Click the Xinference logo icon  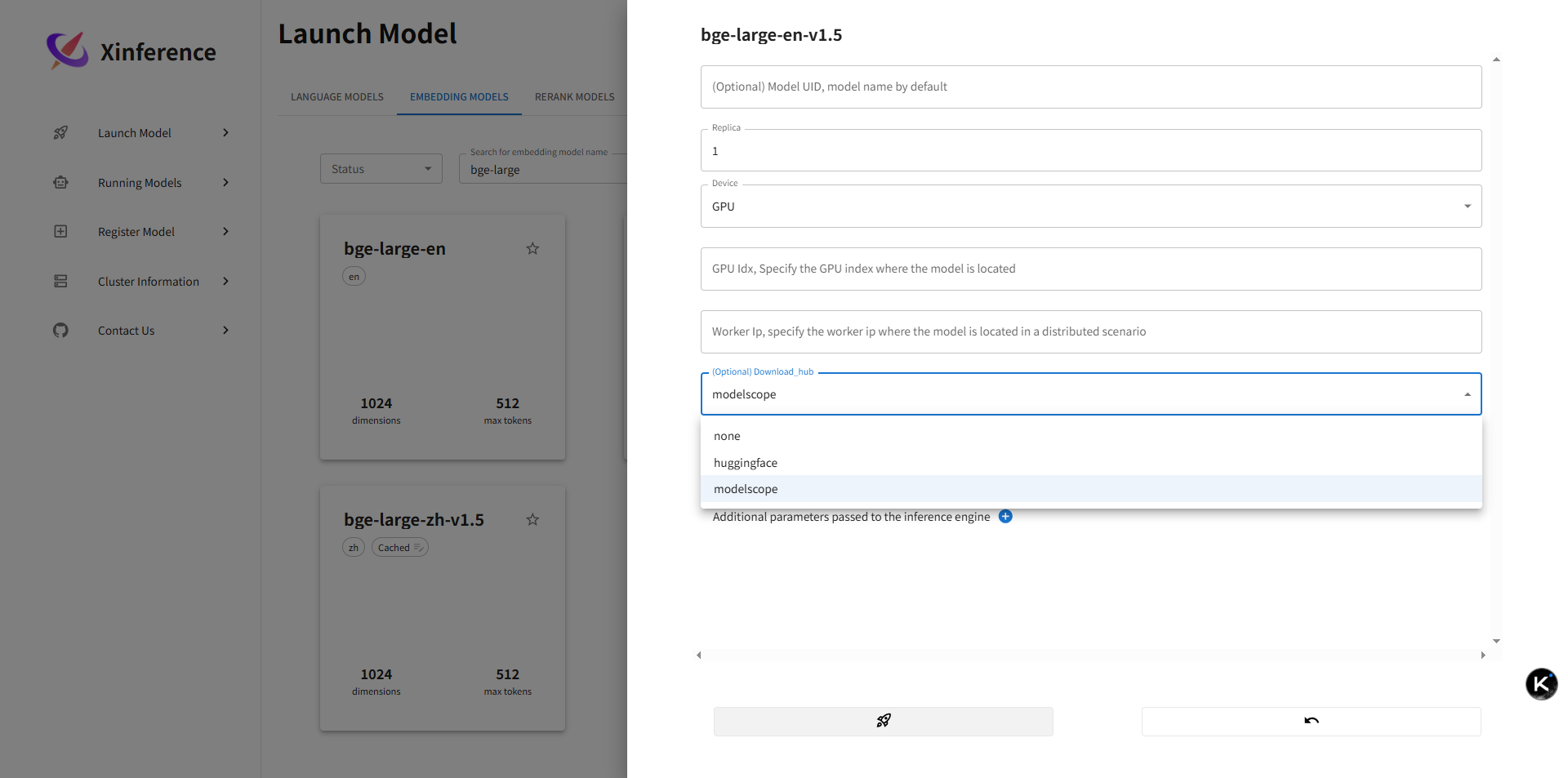[67, 51]
